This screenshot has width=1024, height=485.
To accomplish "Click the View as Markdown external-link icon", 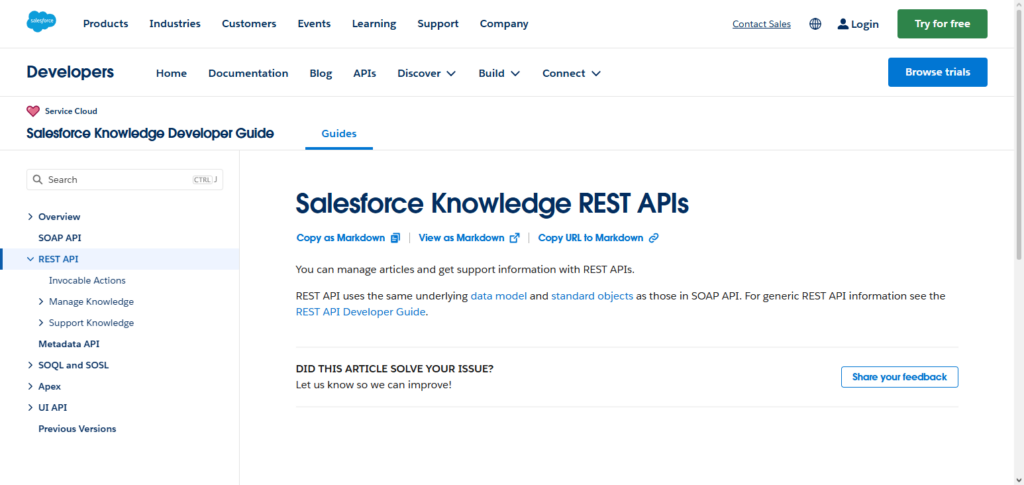I will point(515,238).
